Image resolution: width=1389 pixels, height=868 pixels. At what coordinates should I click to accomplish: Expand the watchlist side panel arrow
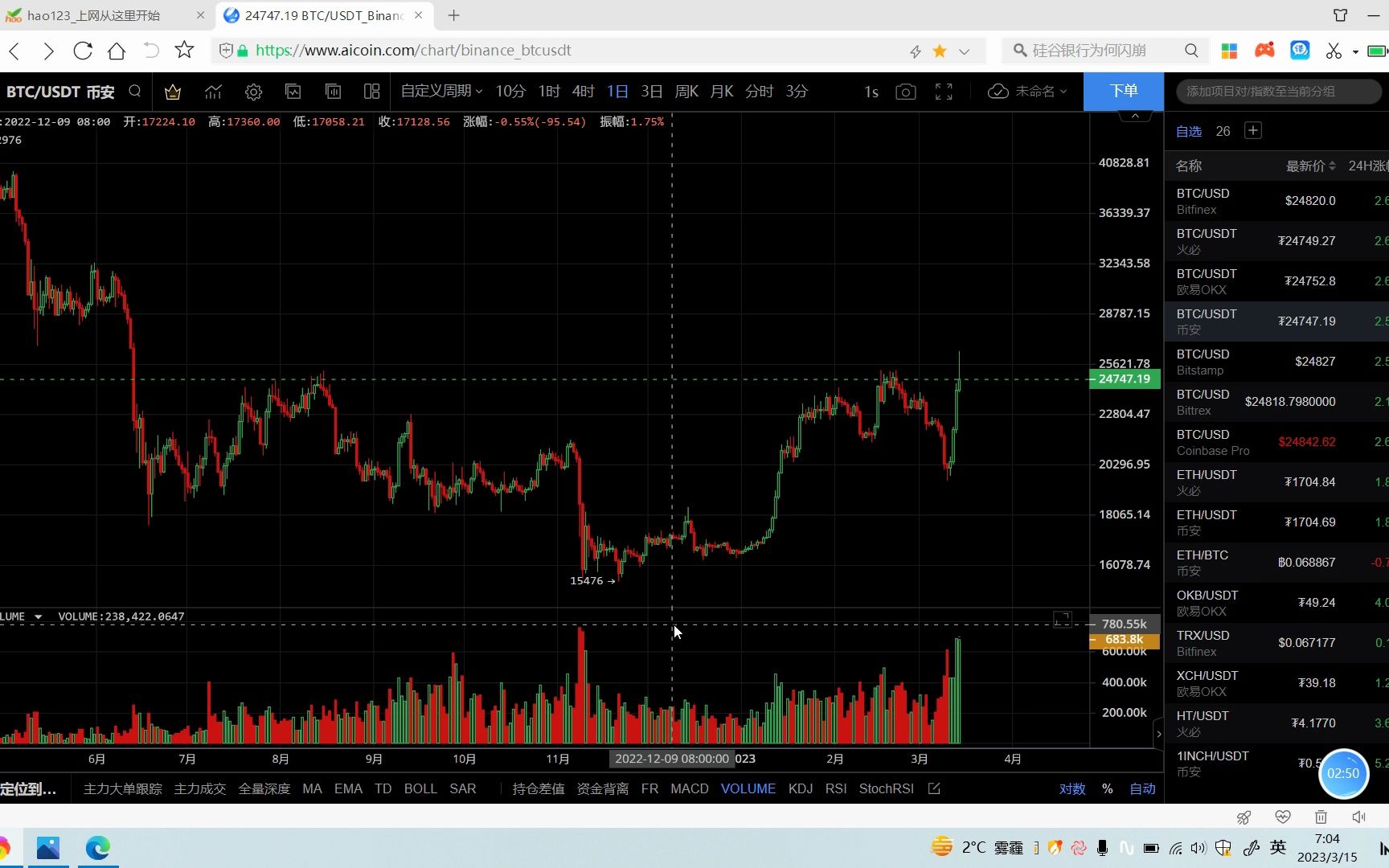(1158, 734)
